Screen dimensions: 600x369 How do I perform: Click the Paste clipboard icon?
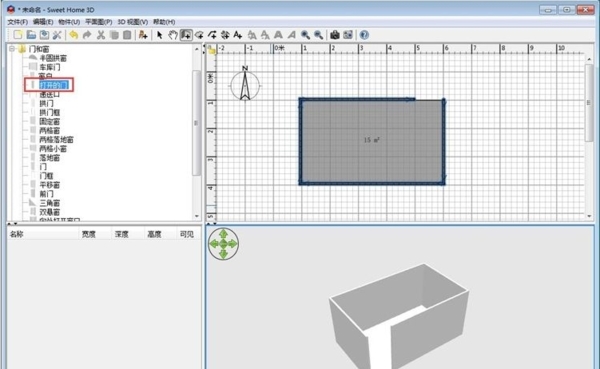pos(127,35)
